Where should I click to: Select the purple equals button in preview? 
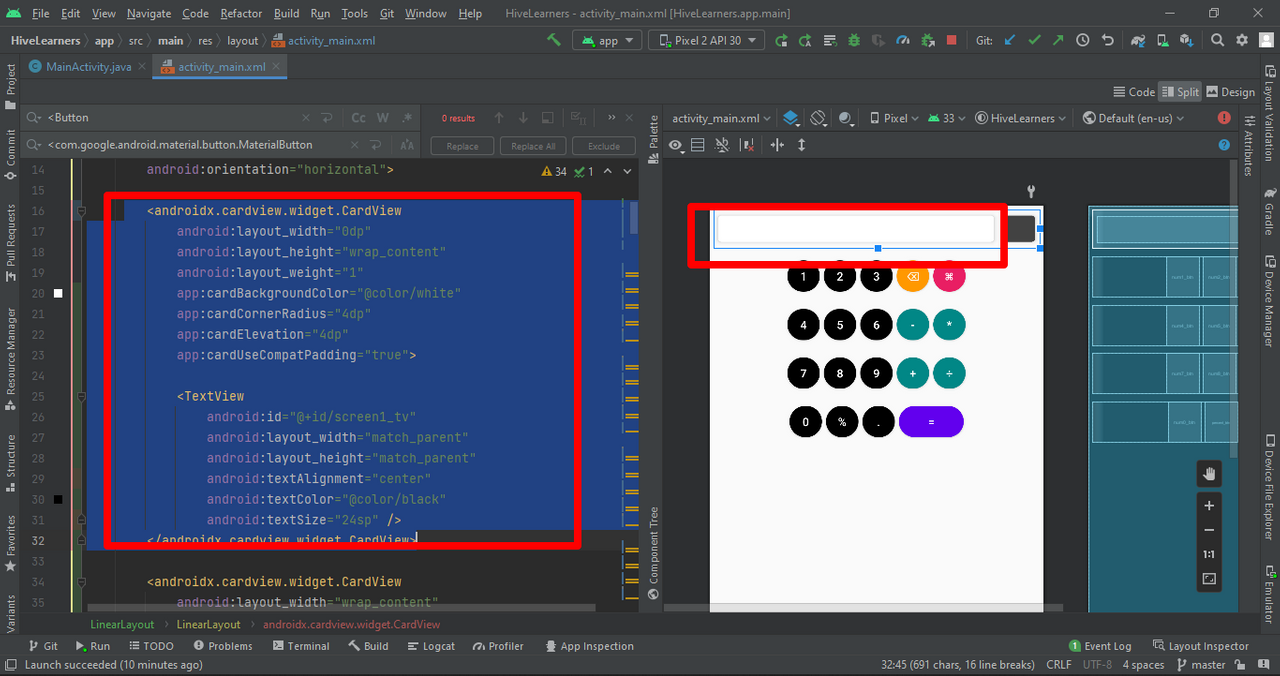931,422
